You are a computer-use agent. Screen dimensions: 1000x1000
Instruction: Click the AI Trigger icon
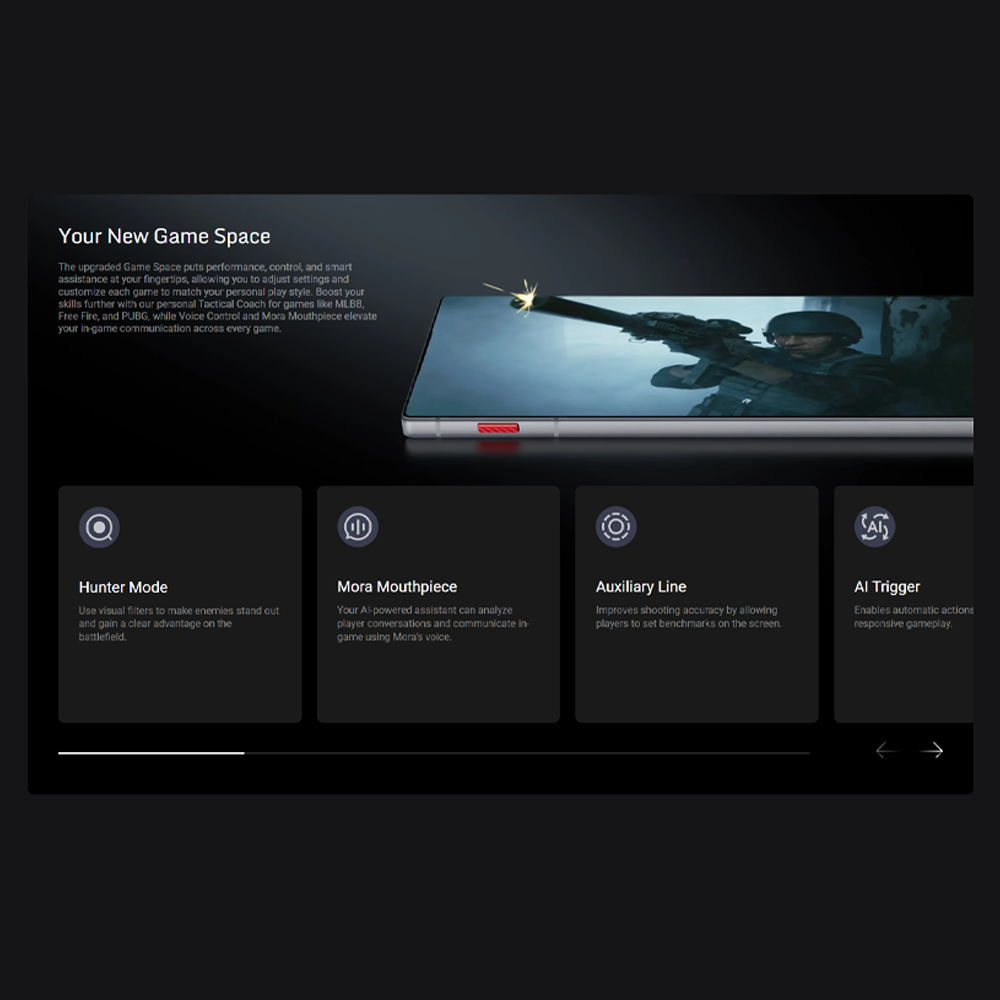click(874, 527)
